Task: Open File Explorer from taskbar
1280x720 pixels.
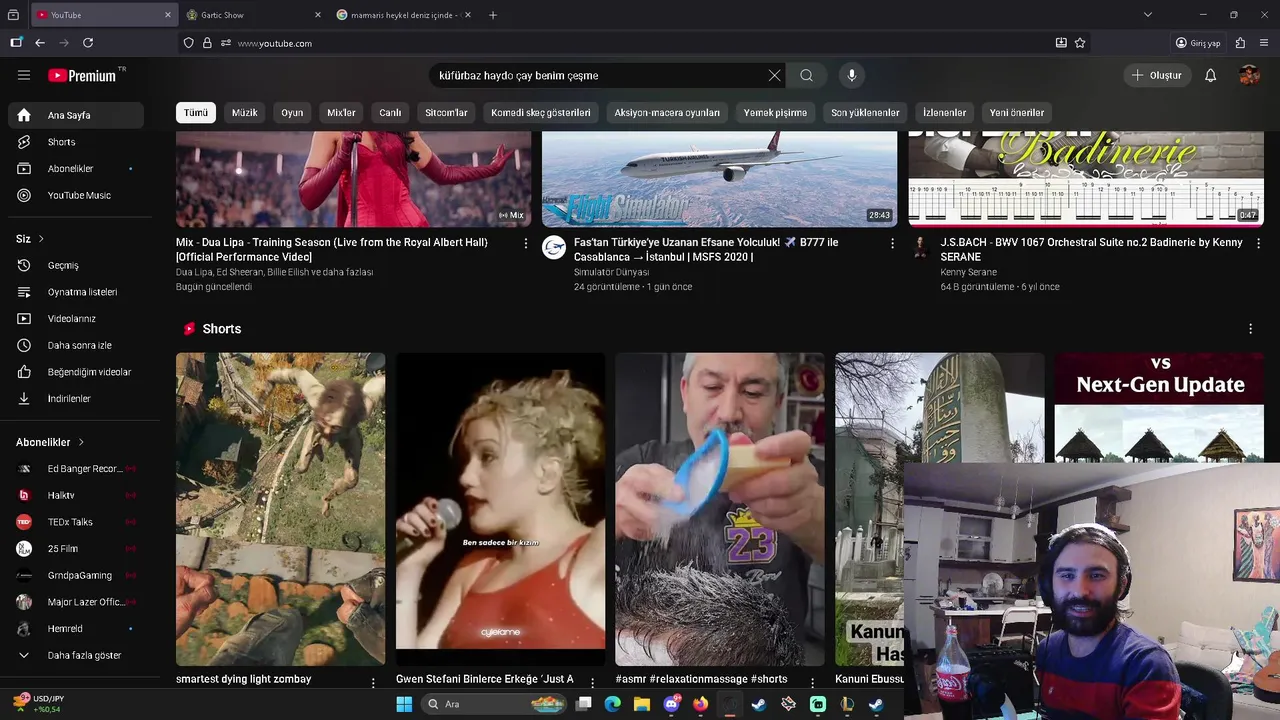Action: point(642,704)
